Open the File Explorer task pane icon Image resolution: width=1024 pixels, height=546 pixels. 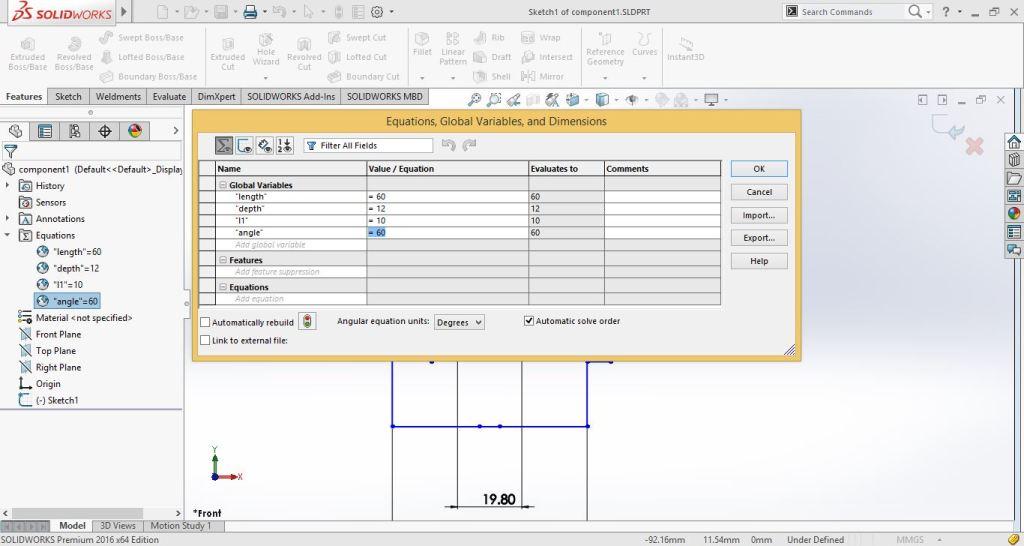pos(1014,178)
